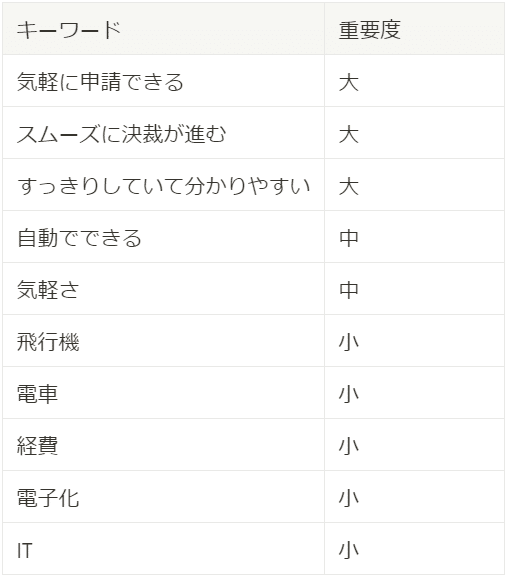This screenshot has width=508, height=577.
Task: Select the IT keyword cell
Action: (x=163, y=549)
